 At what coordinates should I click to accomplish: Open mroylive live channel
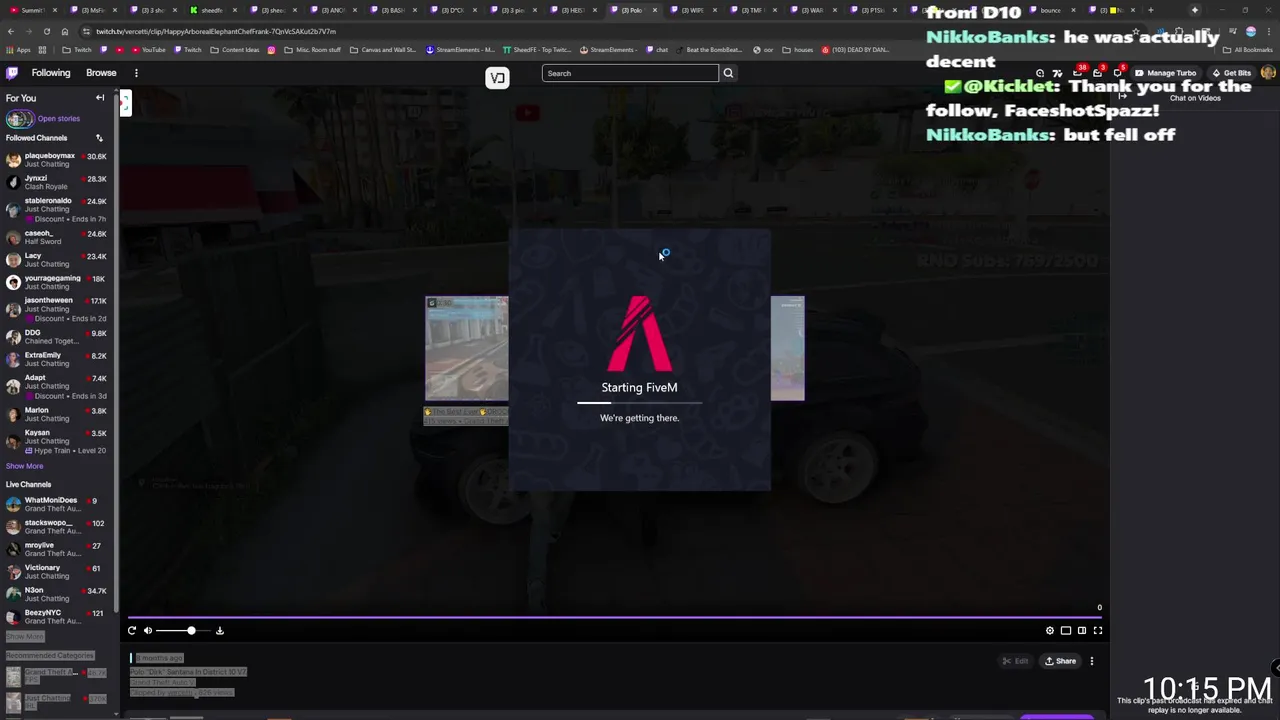57,549
